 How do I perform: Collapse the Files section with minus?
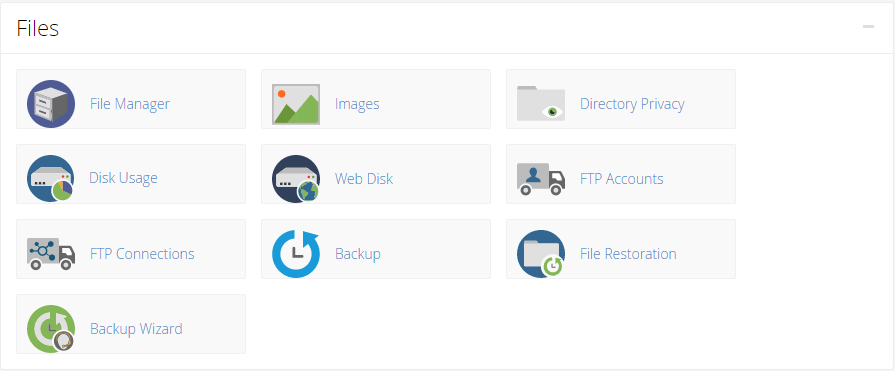coord(868,27)
